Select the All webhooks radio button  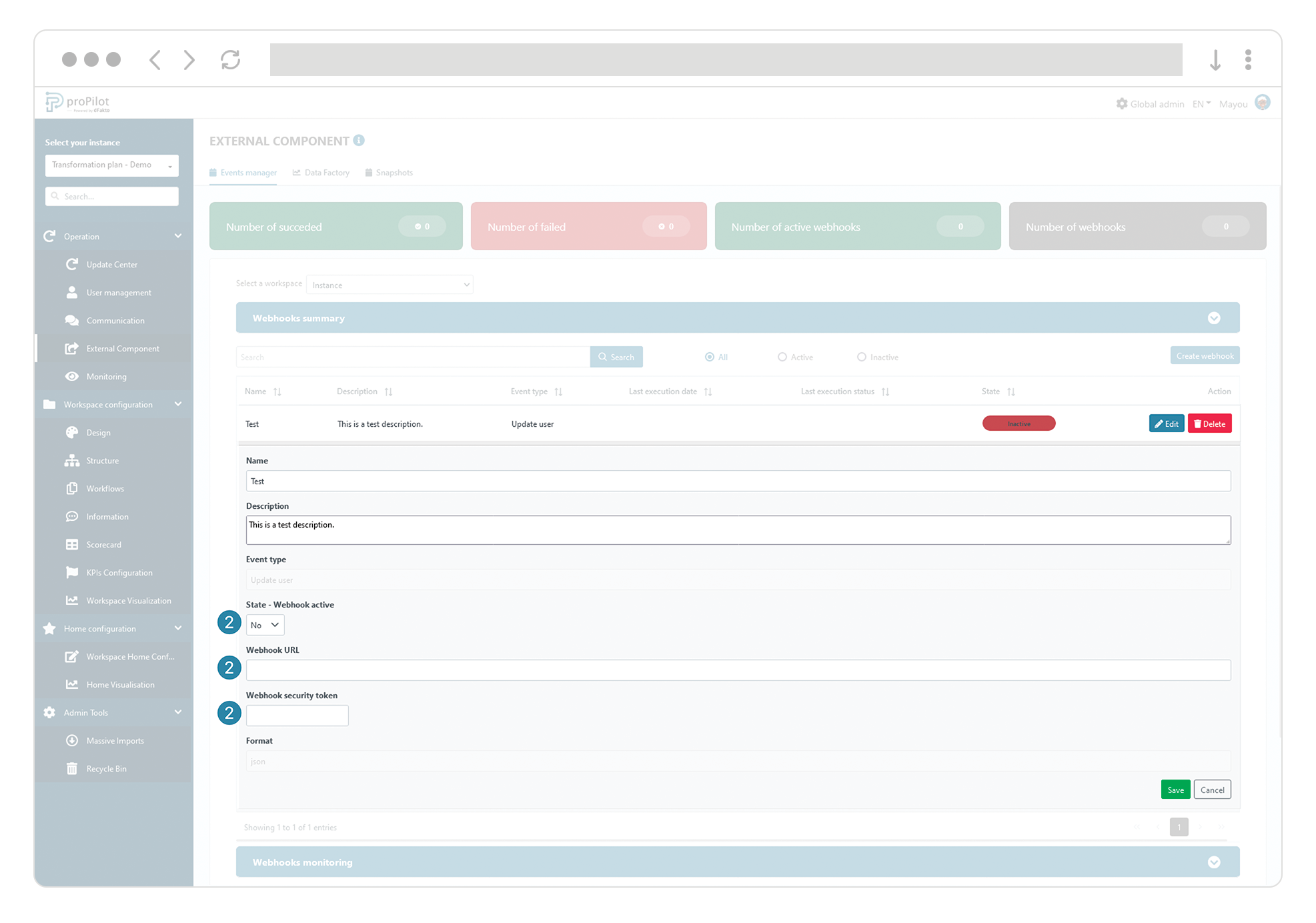pyautogui.click(x=709, y=357)
